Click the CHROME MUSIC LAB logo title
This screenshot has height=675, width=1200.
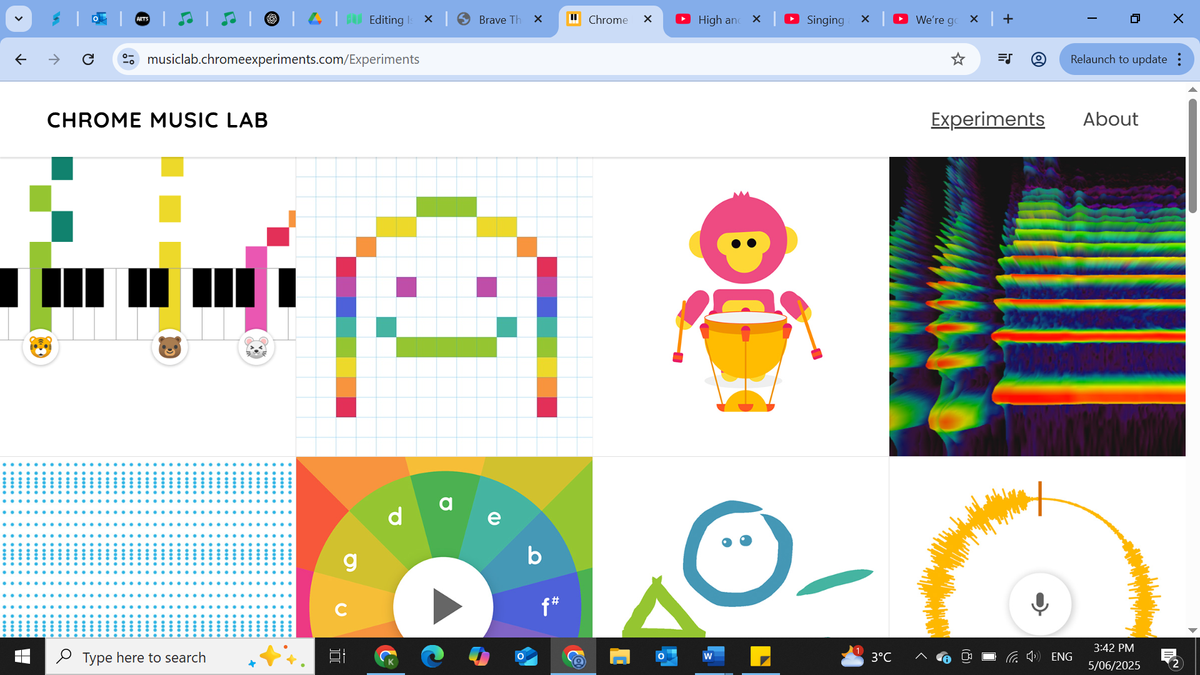[x=157, y=120]
